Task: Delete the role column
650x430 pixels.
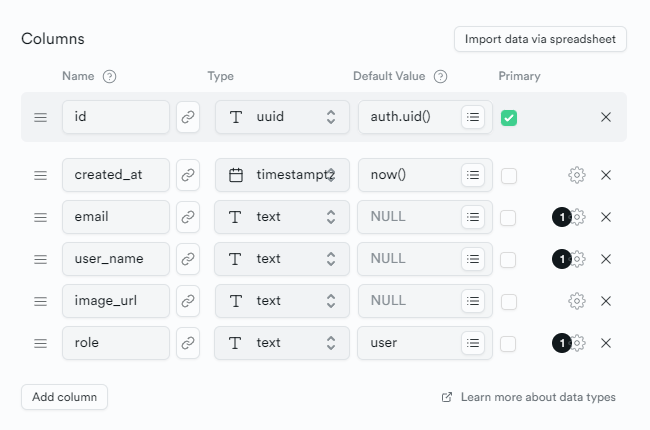Action: [606, 343]
